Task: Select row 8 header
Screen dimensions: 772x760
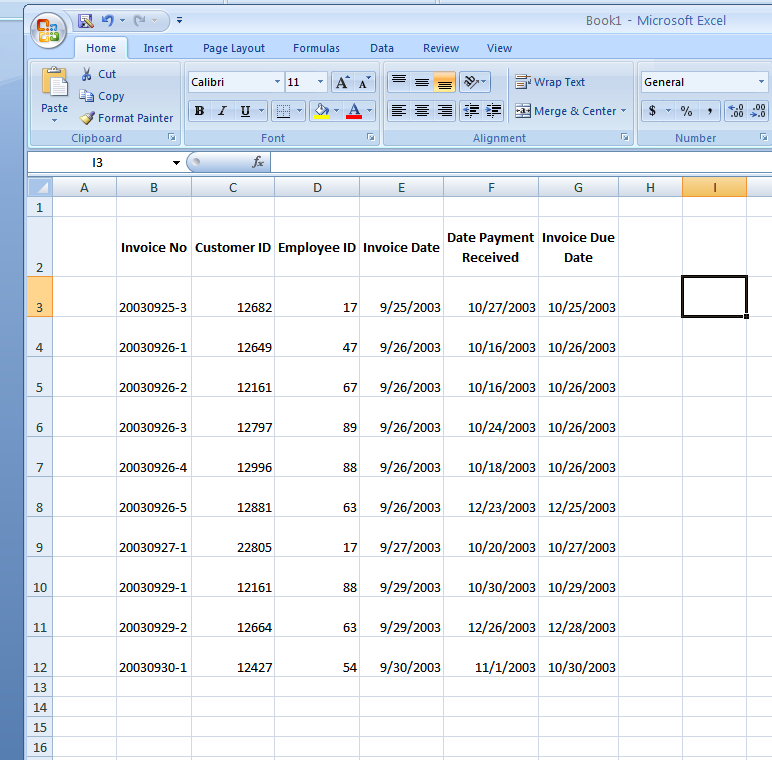Action: pos(39,497)
